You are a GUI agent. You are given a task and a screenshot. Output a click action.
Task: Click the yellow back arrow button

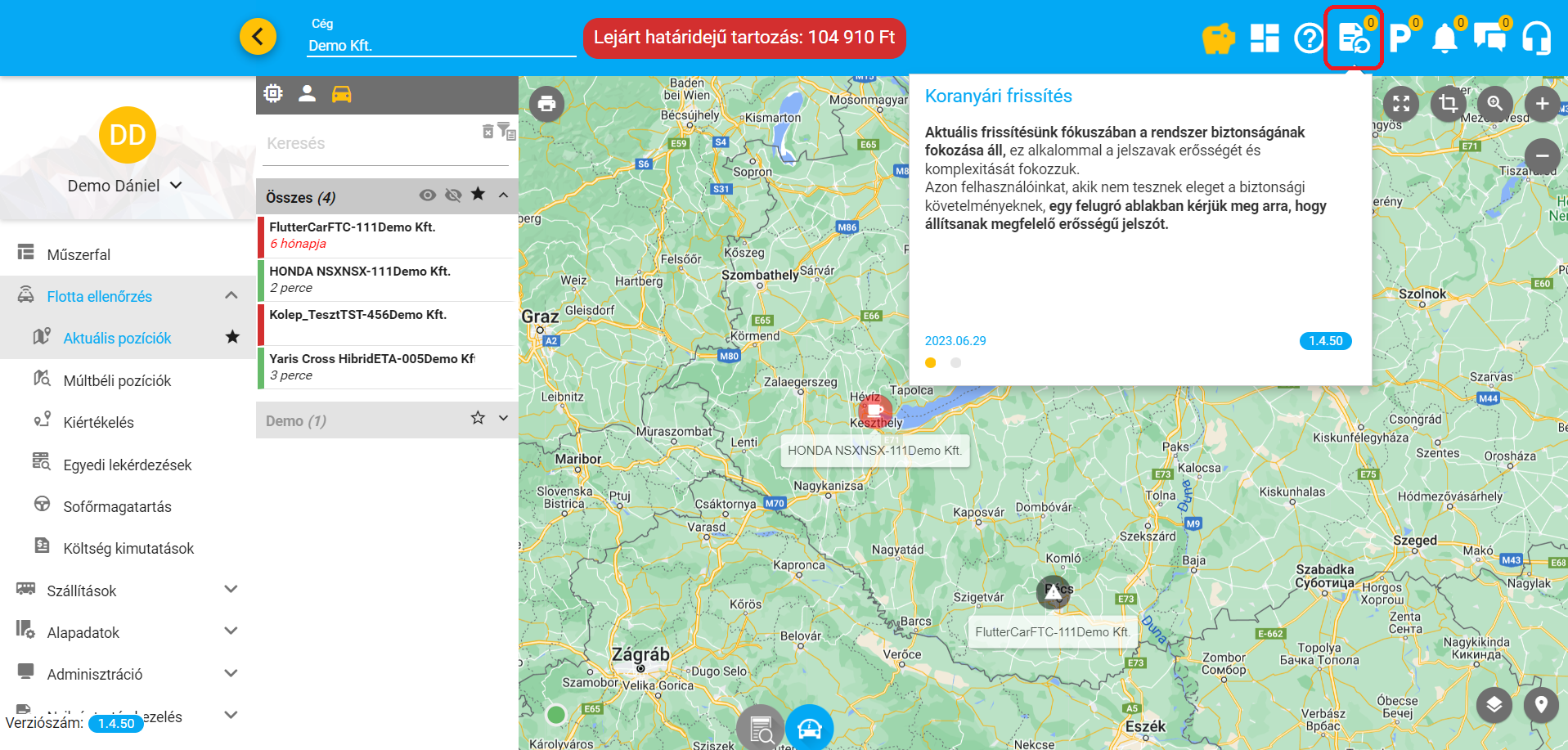point(258,37)
